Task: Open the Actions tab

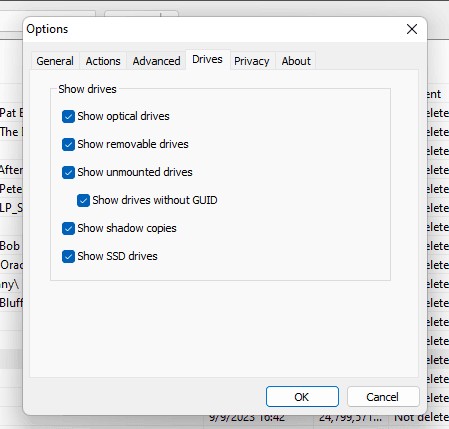Action: tap(103, 61)
